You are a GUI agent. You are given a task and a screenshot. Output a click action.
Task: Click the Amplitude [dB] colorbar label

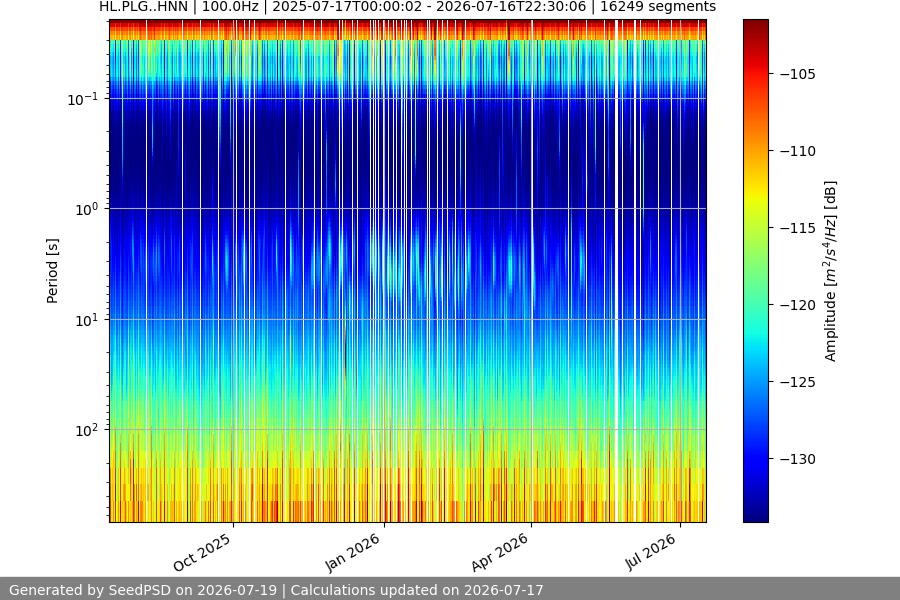[x=831, y=271]
